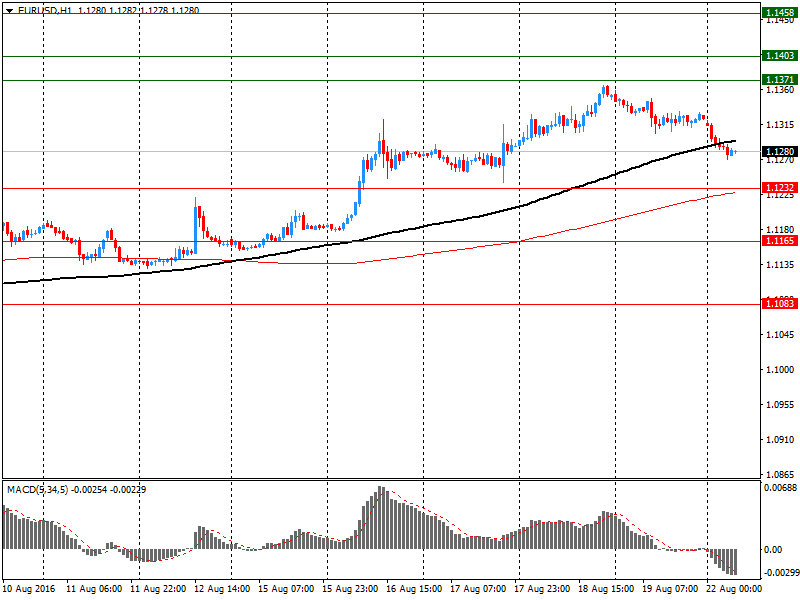The width and height of the screenshot is (800, 600).
Task: Click the 15 Aug 07:00 time label
Action: click(286, 589)
